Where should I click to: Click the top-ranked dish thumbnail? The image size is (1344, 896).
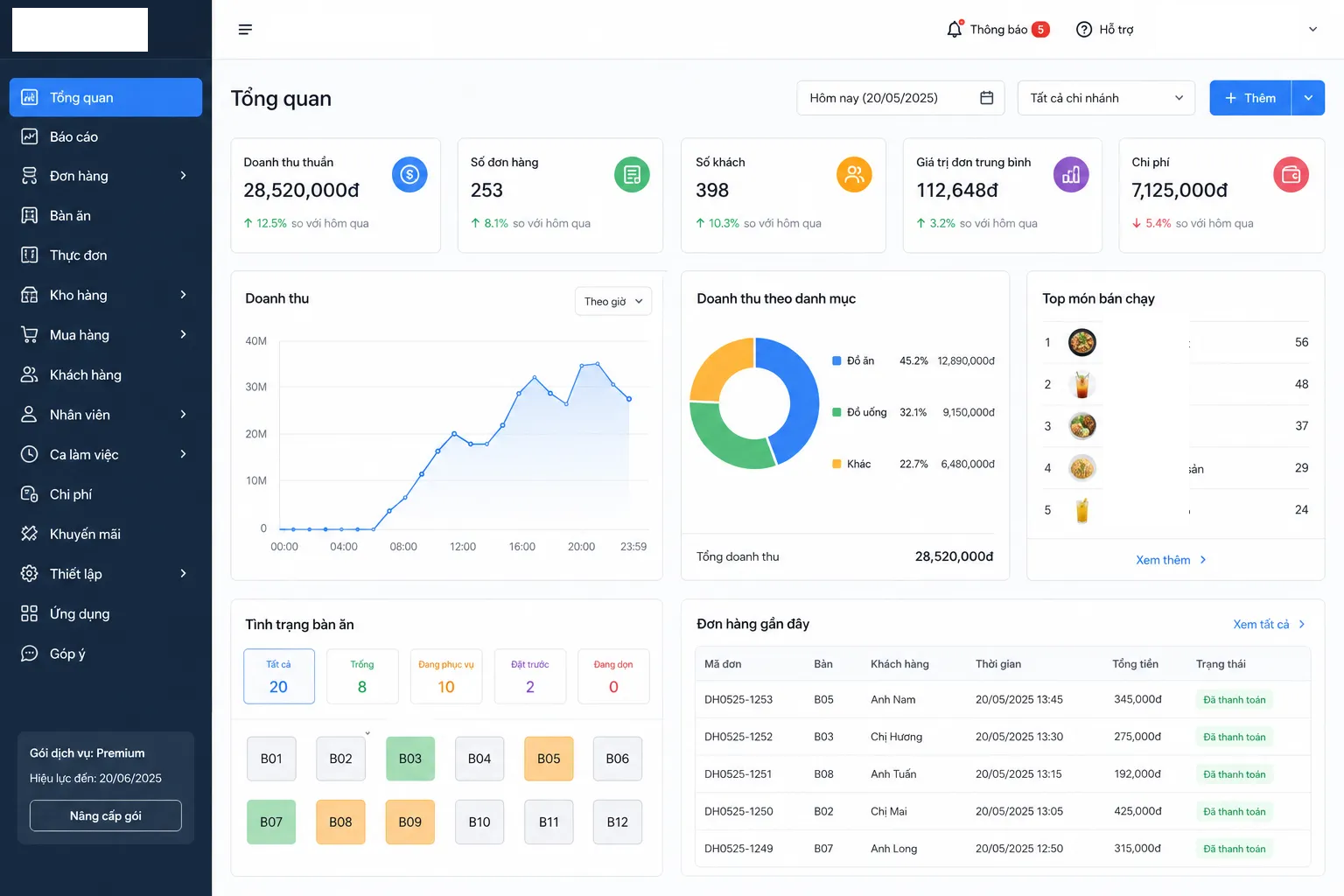coord(1082,342)
